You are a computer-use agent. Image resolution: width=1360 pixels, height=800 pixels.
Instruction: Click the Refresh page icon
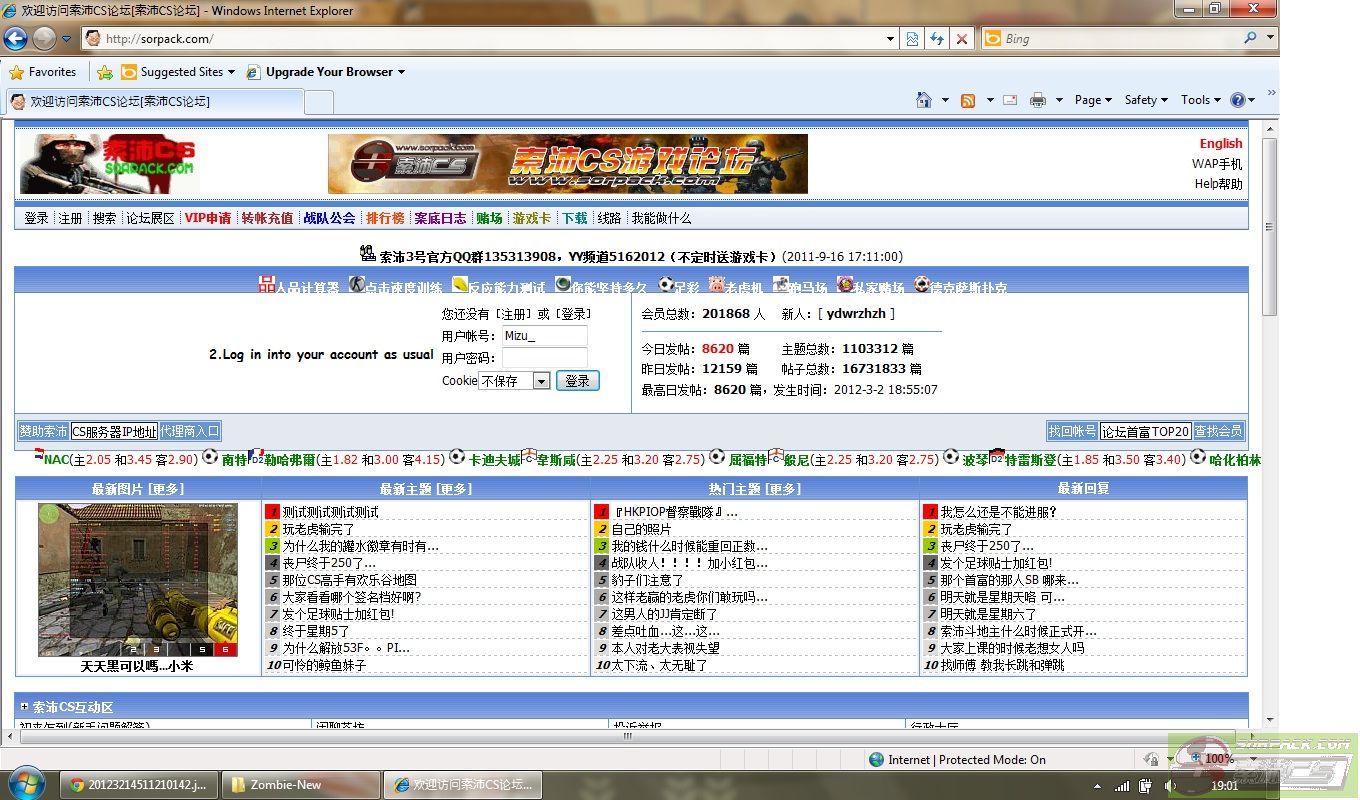937,39
